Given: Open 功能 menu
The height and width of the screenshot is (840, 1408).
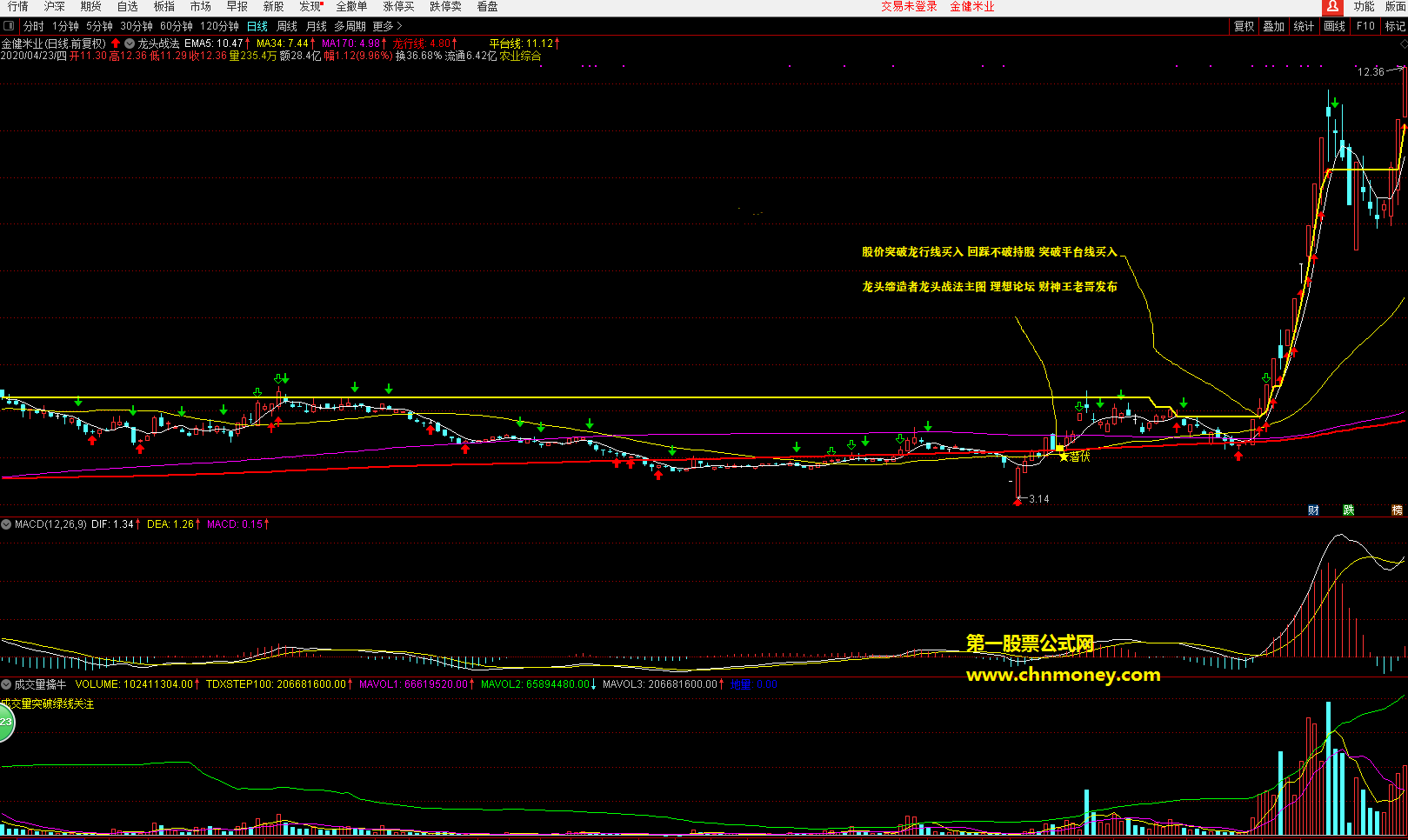Looking at the screenshot, I should tap(1364, 6).
